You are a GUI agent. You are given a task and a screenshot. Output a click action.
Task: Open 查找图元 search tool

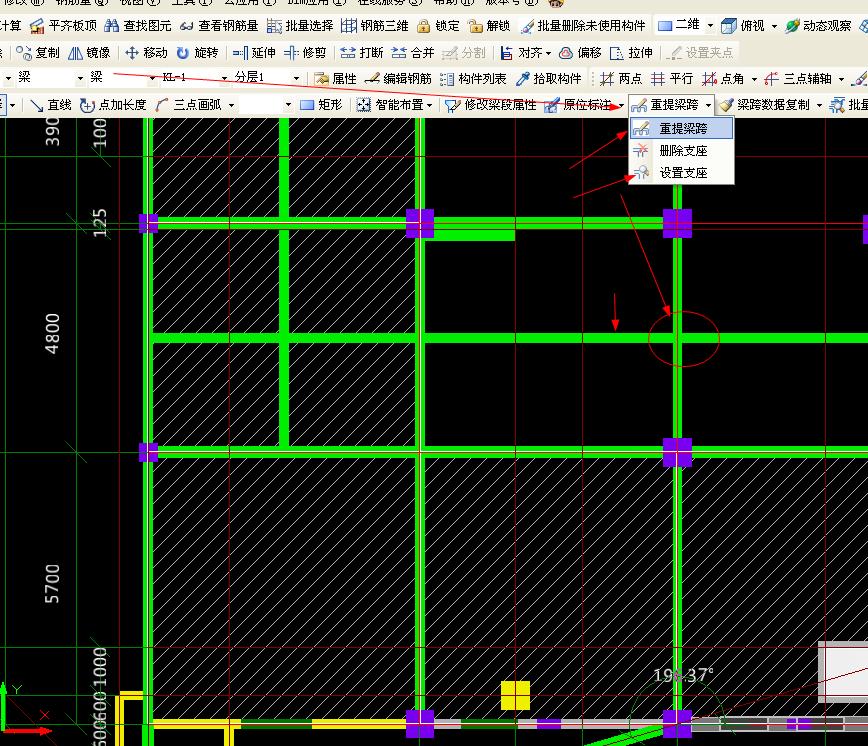point(138,25)
